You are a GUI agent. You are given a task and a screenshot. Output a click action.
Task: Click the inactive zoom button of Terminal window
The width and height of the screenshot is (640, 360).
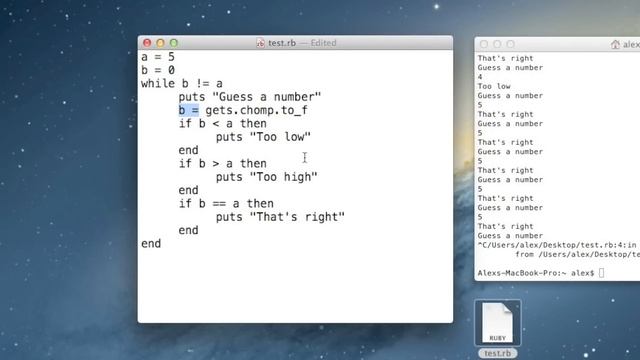(x=511, y=44)
